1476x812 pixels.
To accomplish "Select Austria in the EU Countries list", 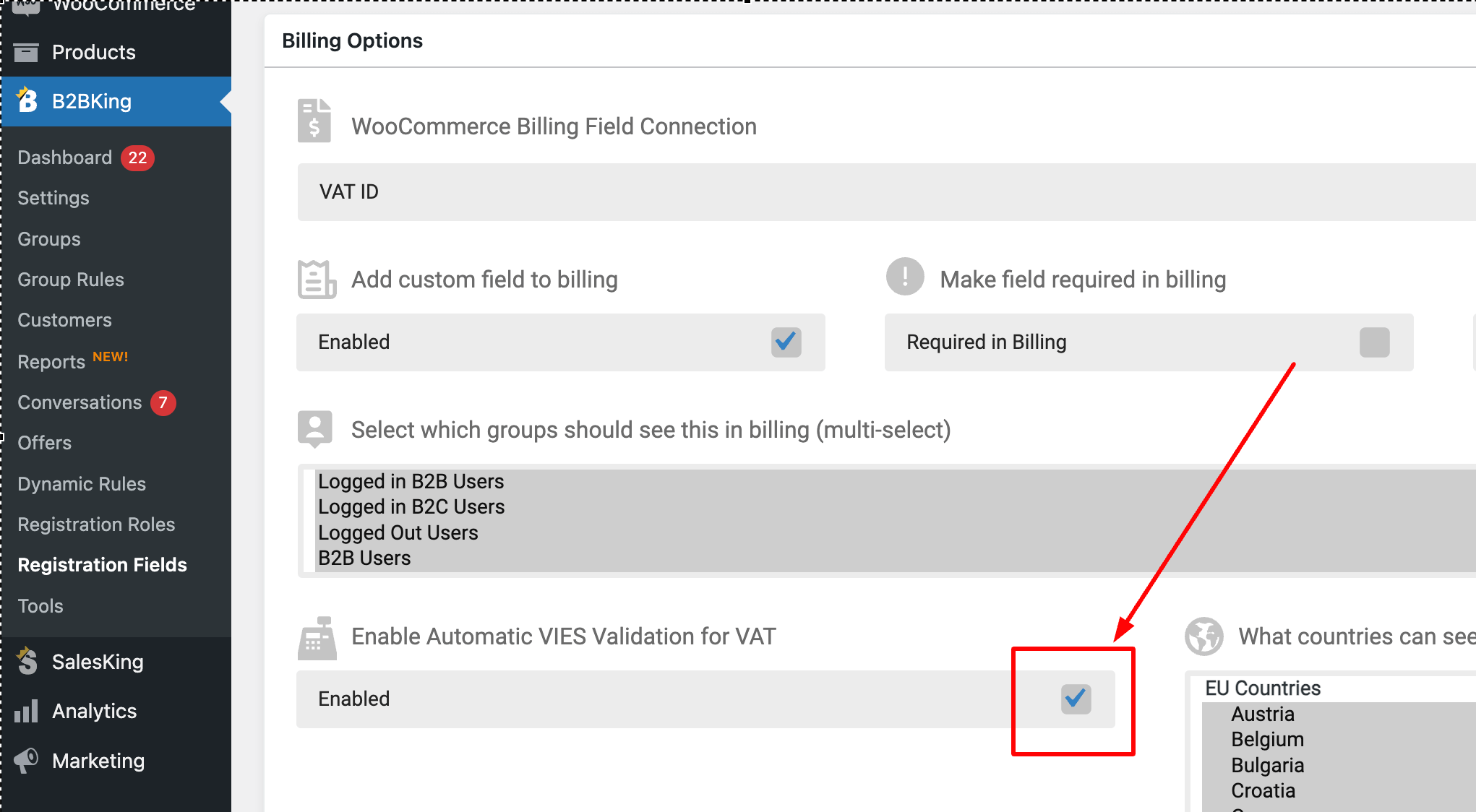I will pos(1263,714).
